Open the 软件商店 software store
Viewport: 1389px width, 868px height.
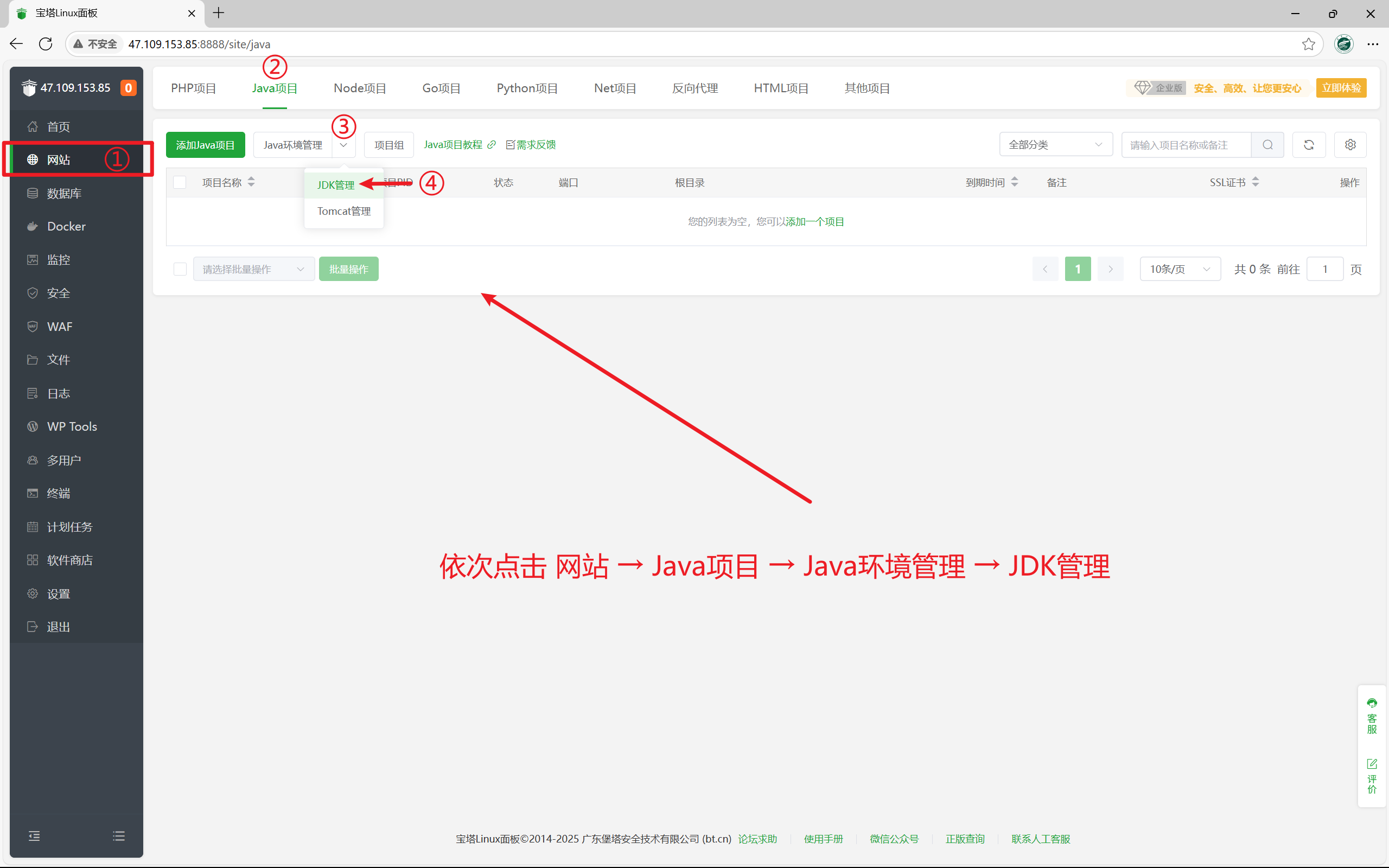tap(69, 560)
